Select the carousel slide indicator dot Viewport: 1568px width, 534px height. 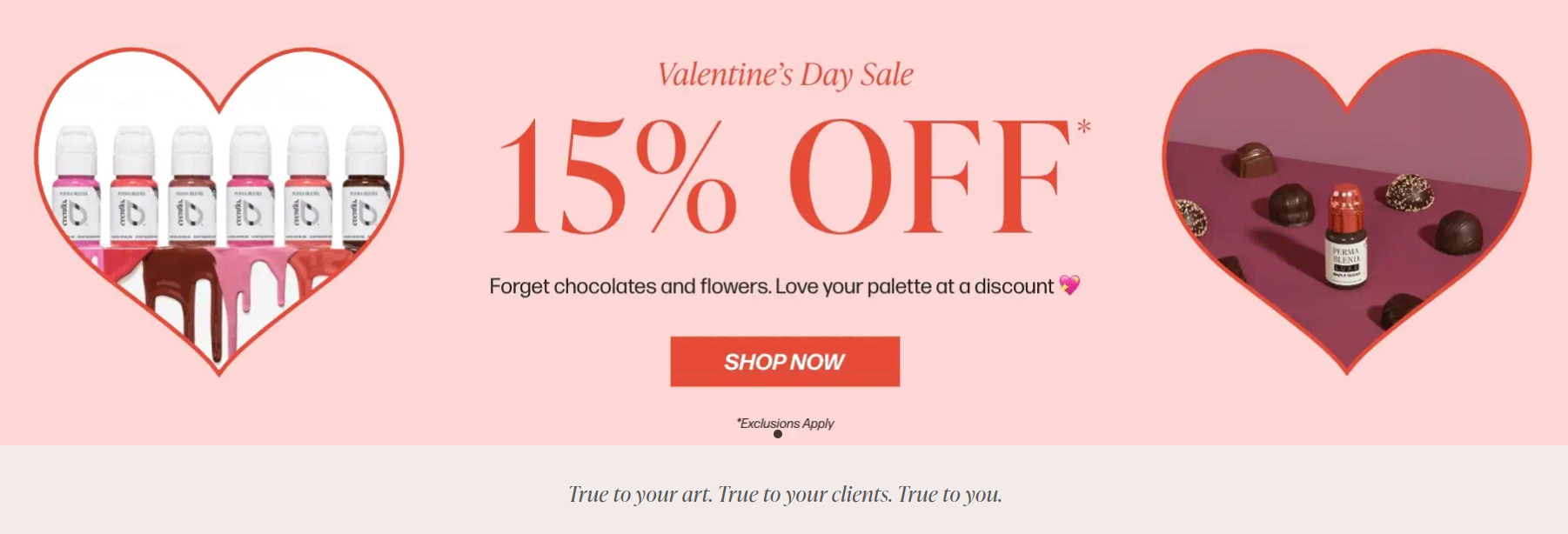(x=778, y=434)
